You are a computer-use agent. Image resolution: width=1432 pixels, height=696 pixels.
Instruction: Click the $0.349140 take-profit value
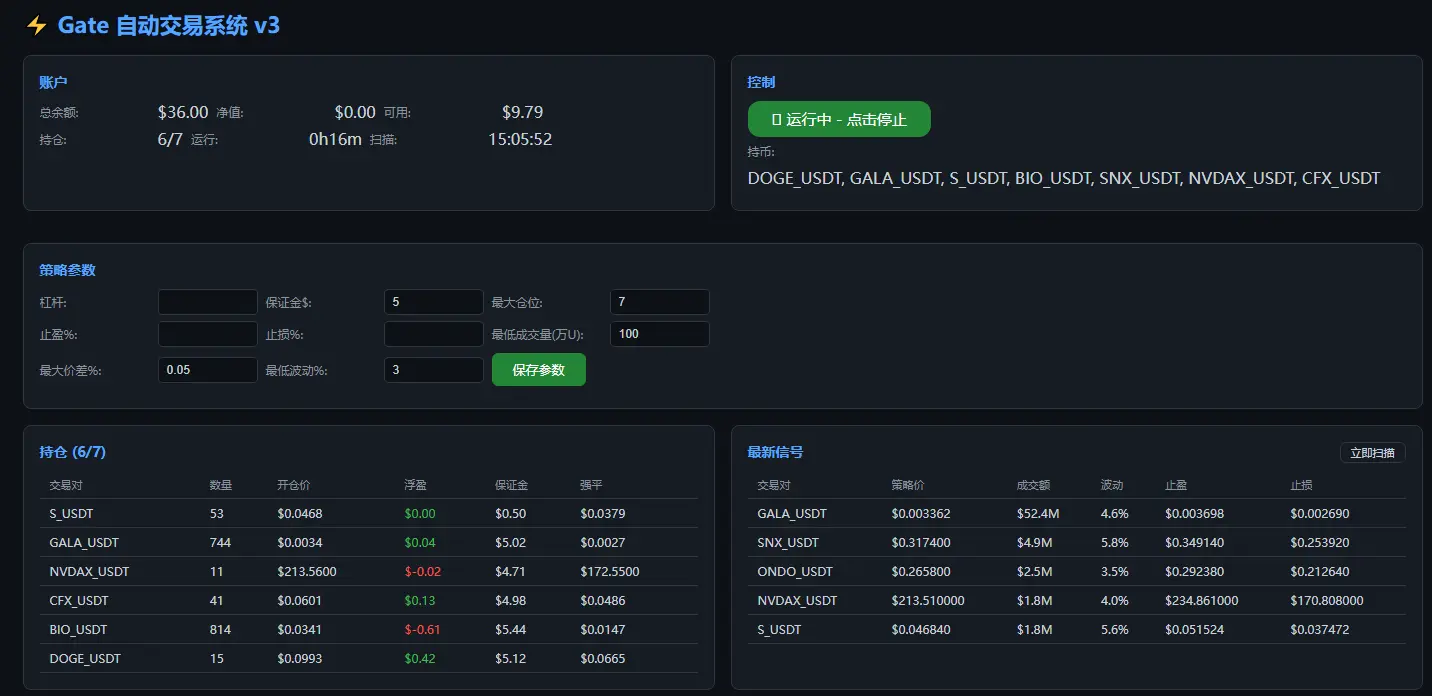(x=1194, y=543)
